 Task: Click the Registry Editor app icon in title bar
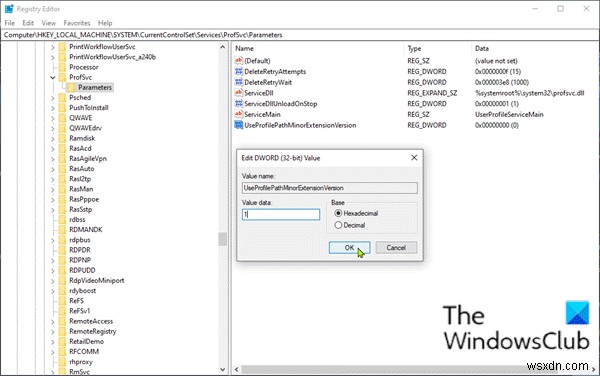[x=9, y=8]
